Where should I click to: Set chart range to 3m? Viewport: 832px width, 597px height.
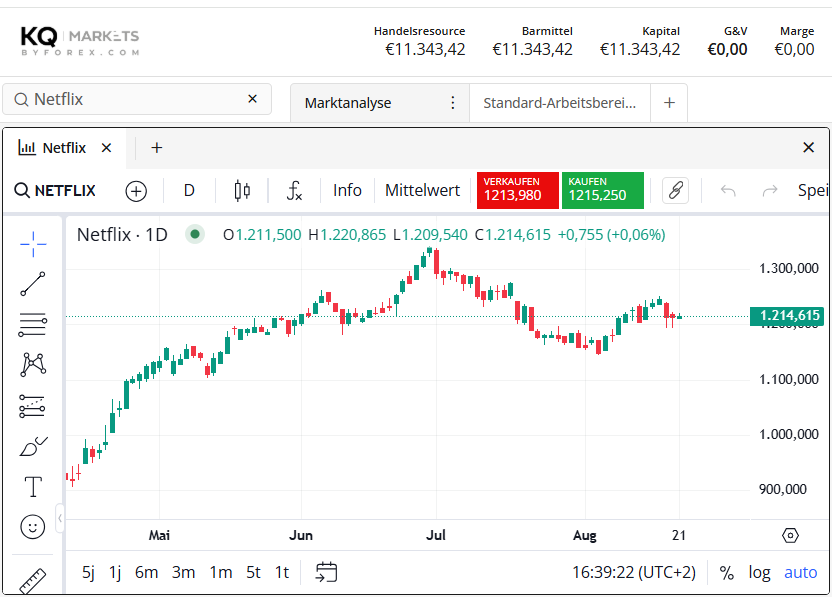coord(184,573)
